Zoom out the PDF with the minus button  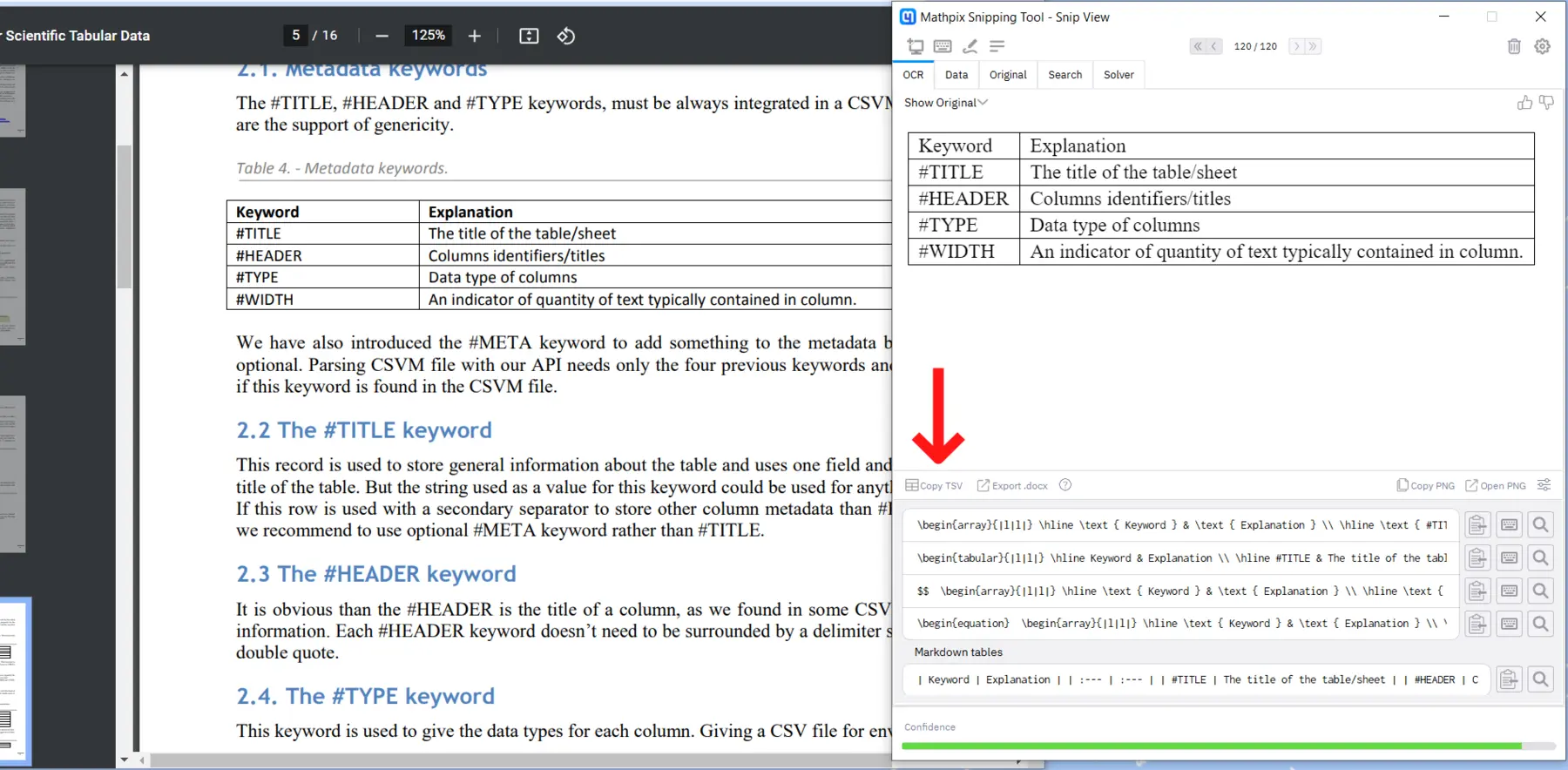[x=382, y=36]
